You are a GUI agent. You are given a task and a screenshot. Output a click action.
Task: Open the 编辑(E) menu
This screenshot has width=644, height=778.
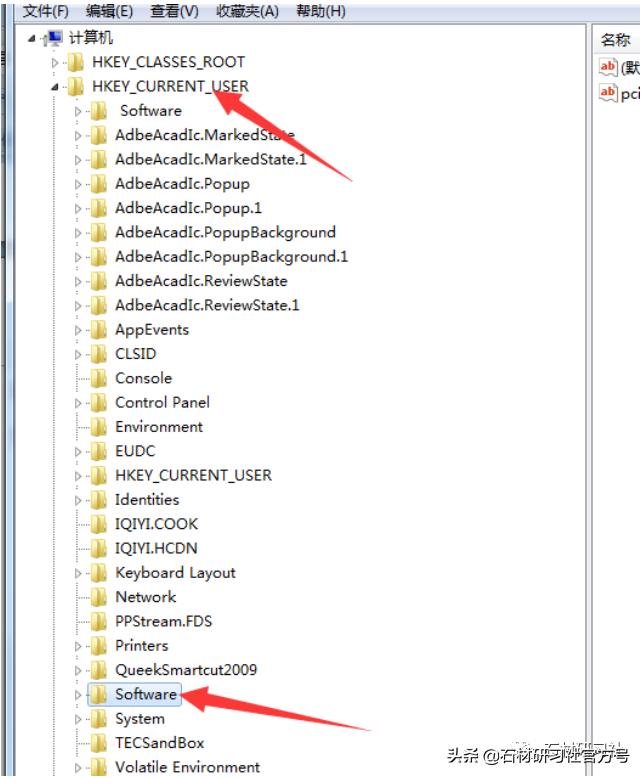109,11
